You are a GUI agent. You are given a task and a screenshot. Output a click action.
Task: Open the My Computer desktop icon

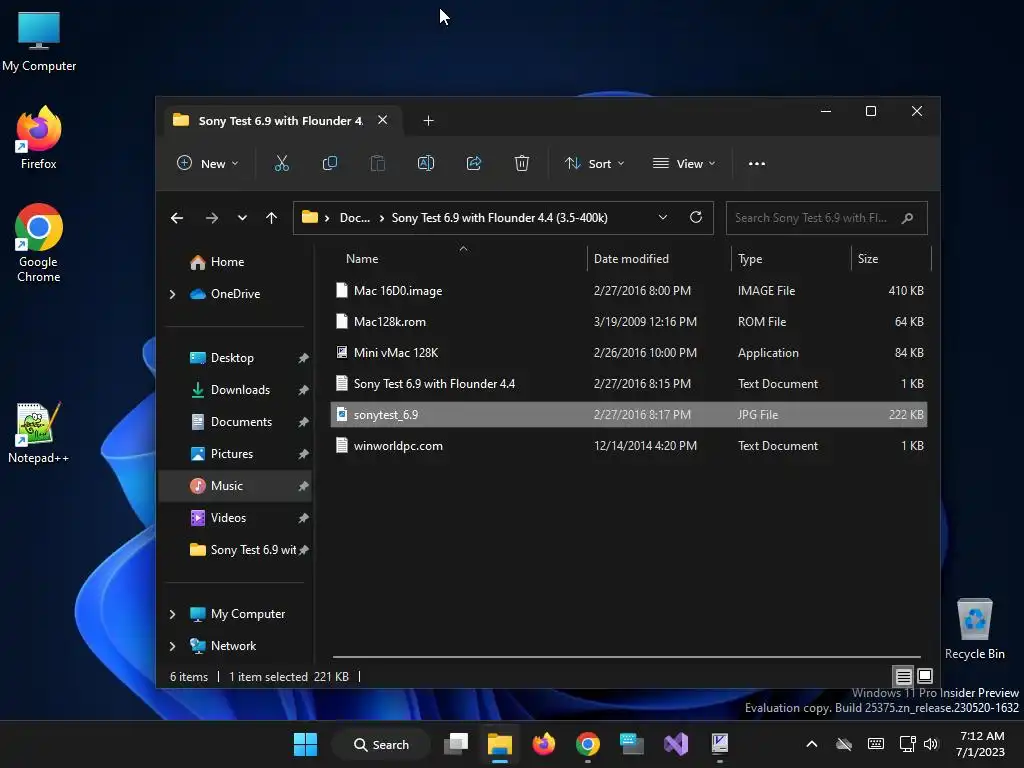tap(39, 42)
